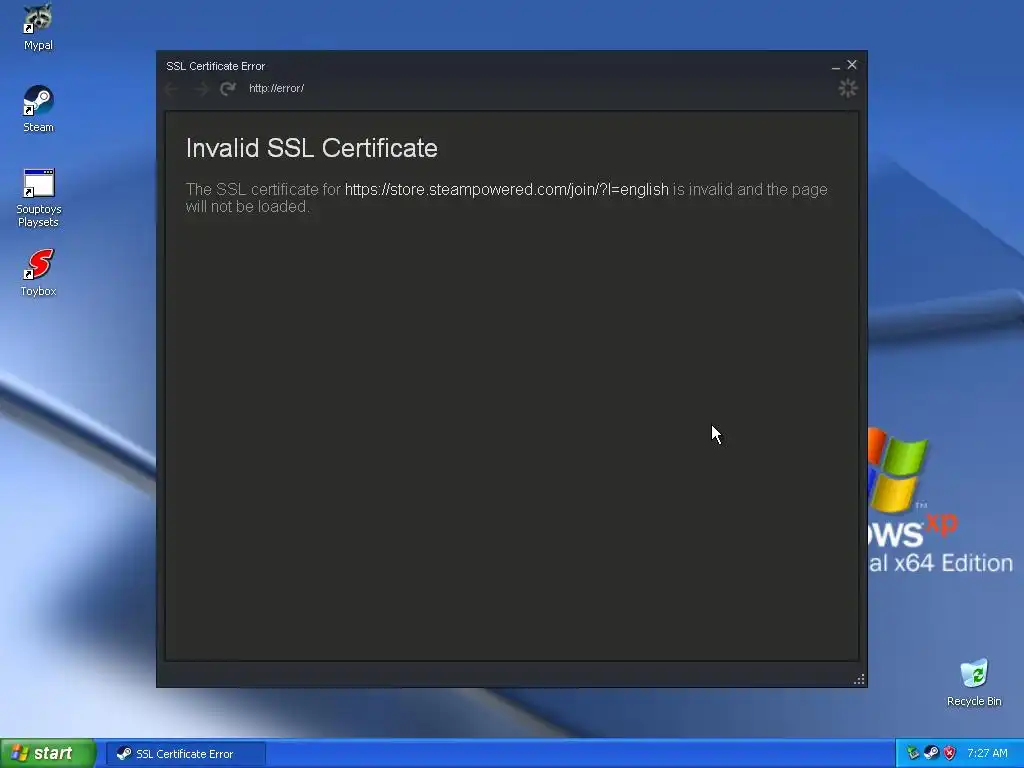Click the red security shield tray icon
Viewport: 1024px width, 768px height.
point(950,753)
